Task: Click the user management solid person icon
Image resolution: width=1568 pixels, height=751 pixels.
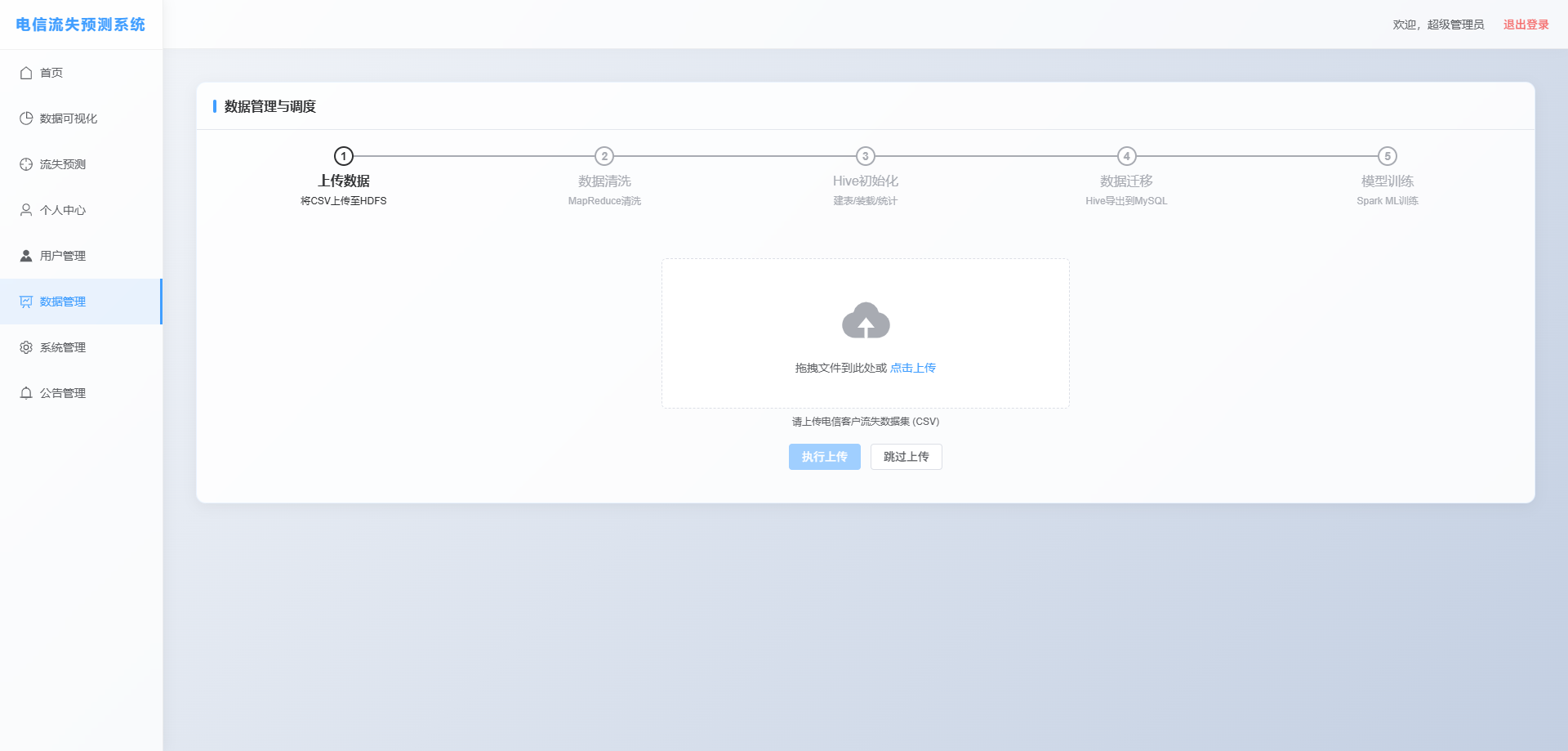Action: pos(26,256)
